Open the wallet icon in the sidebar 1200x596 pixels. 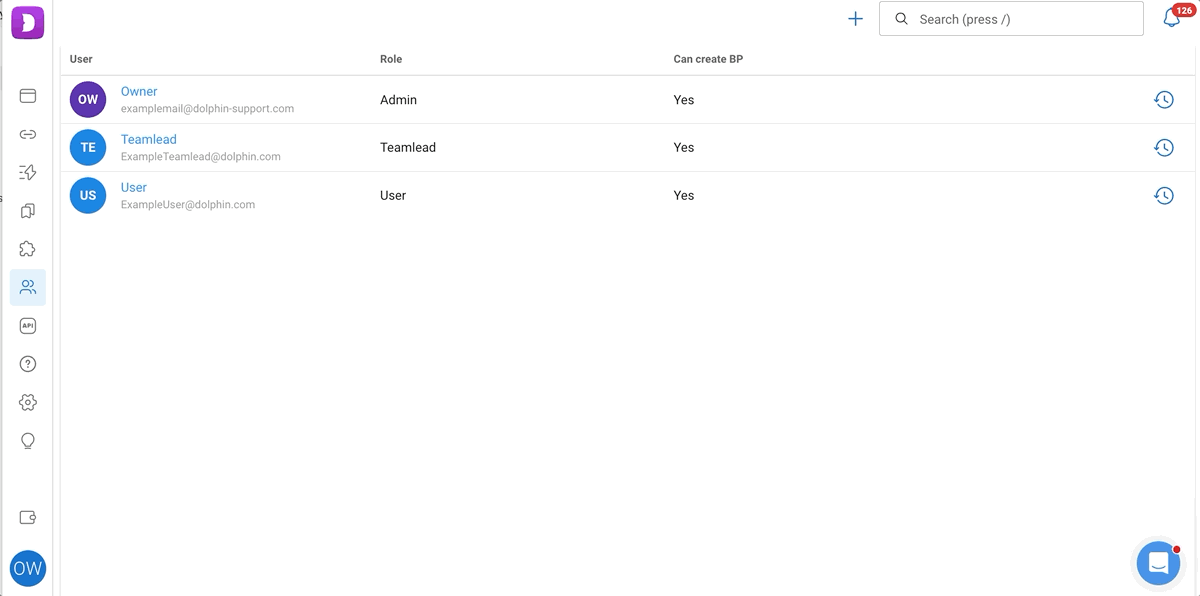click(x=28, y=518)
